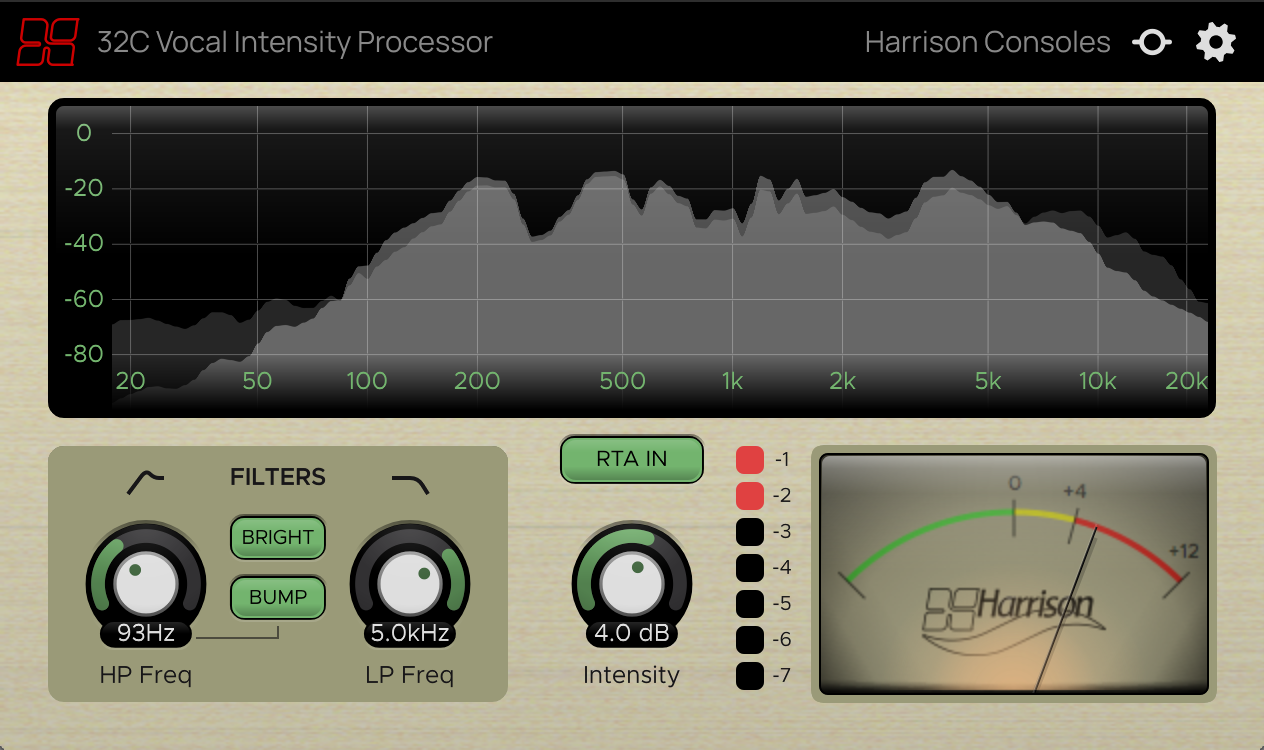Click the red -1 gain reduction LED
This screenshot has width=1264, height=750.
(x=750, y=460)
